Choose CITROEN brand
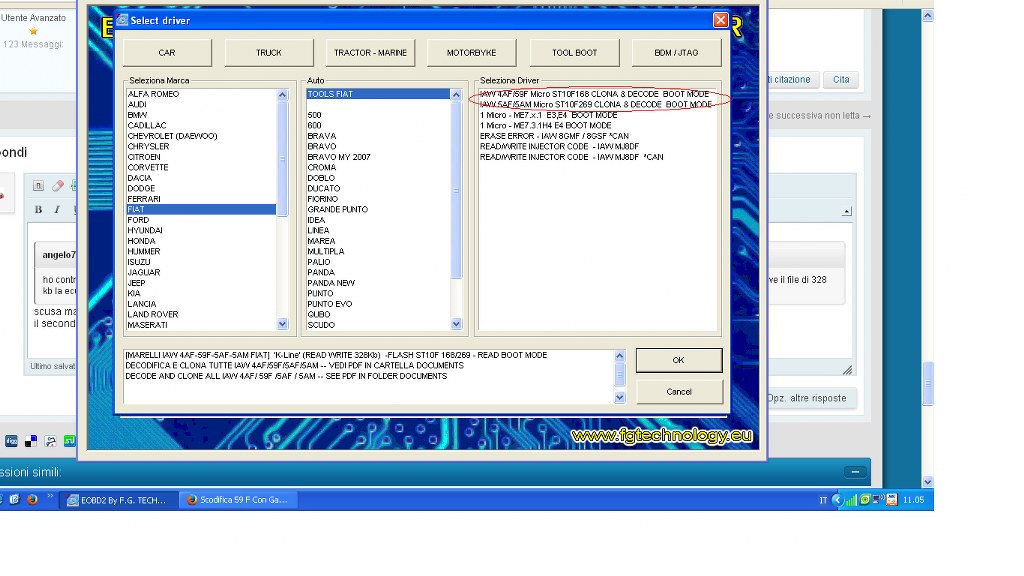Image resolution: width=1024 pixels, height=576 pixels. (x=144, y=157)
